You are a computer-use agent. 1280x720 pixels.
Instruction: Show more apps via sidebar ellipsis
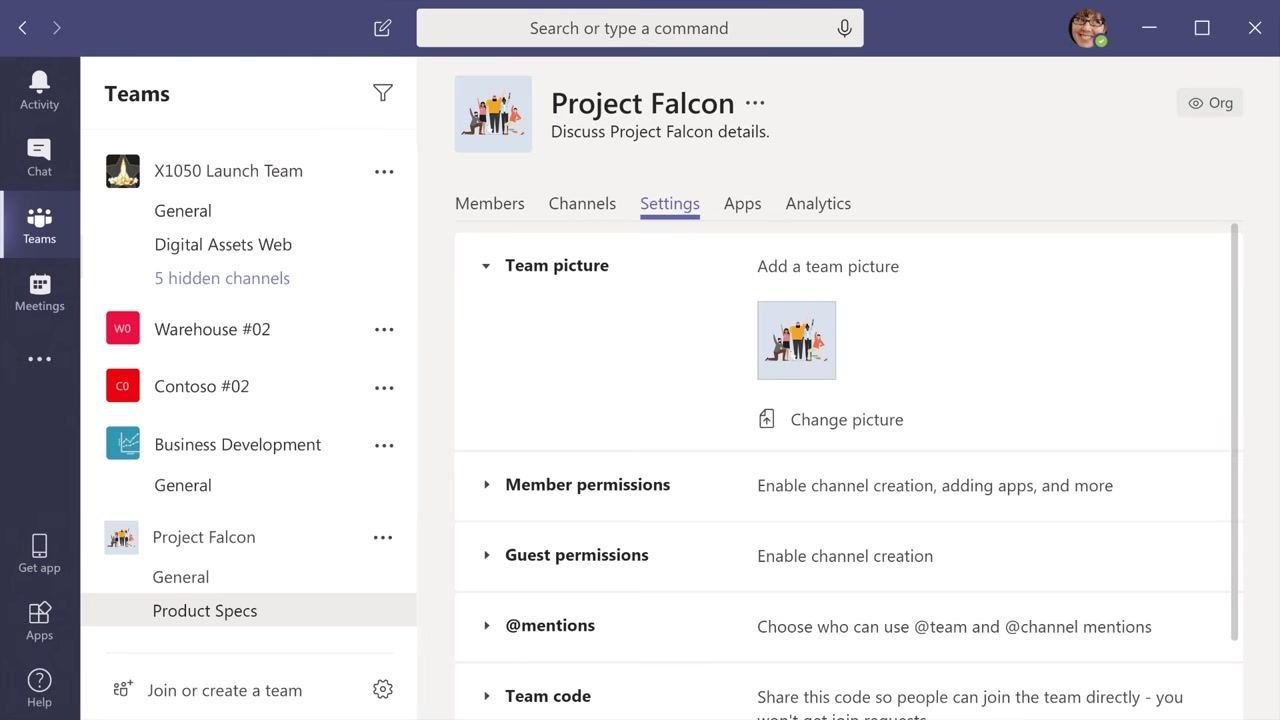point(39,359)
